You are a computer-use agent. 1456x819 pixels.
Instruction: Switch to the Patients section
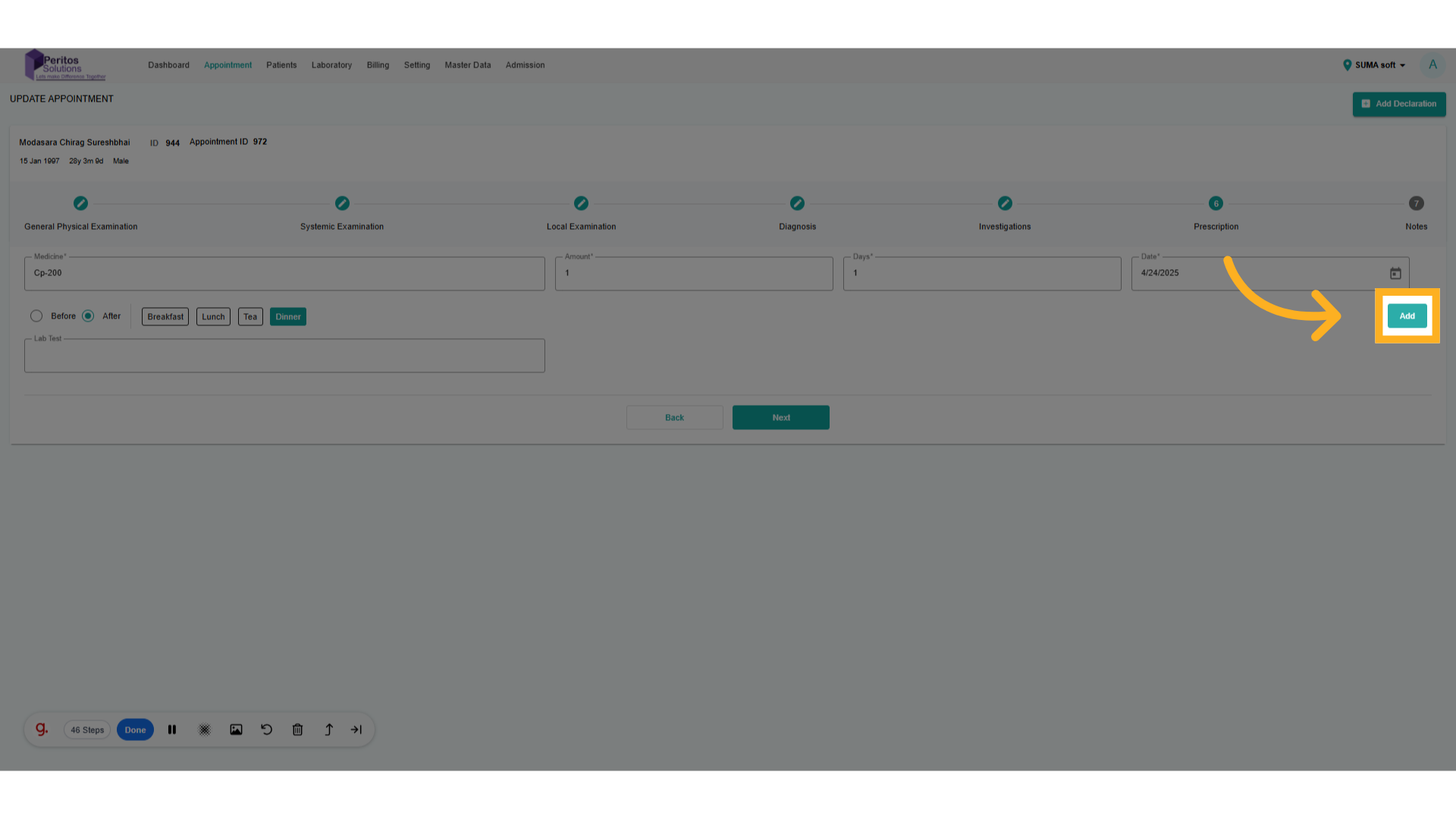[281, 65]
